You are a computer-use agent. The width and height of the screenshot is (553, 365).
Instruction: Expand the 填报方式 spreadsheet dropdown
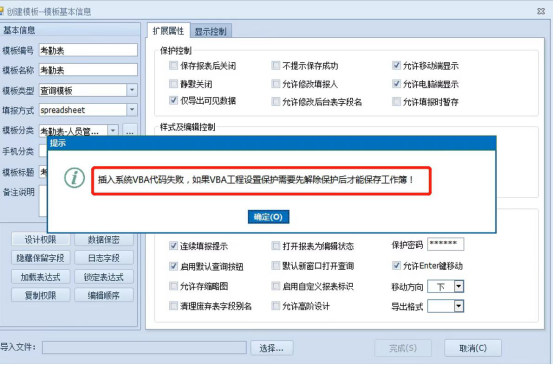132,110
